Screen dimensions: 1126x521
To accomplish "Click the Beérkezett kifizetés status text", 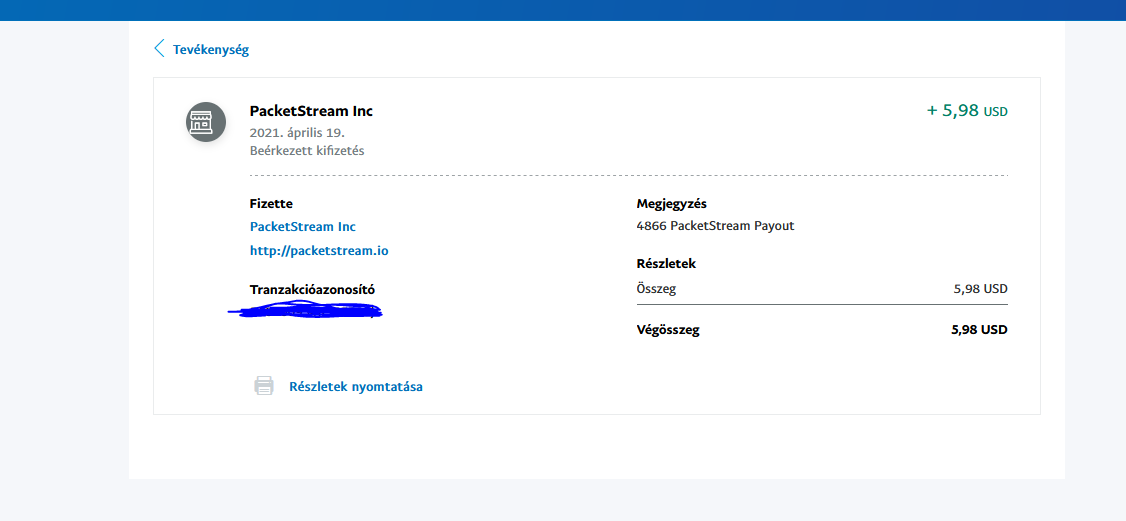I will (306, 151).
